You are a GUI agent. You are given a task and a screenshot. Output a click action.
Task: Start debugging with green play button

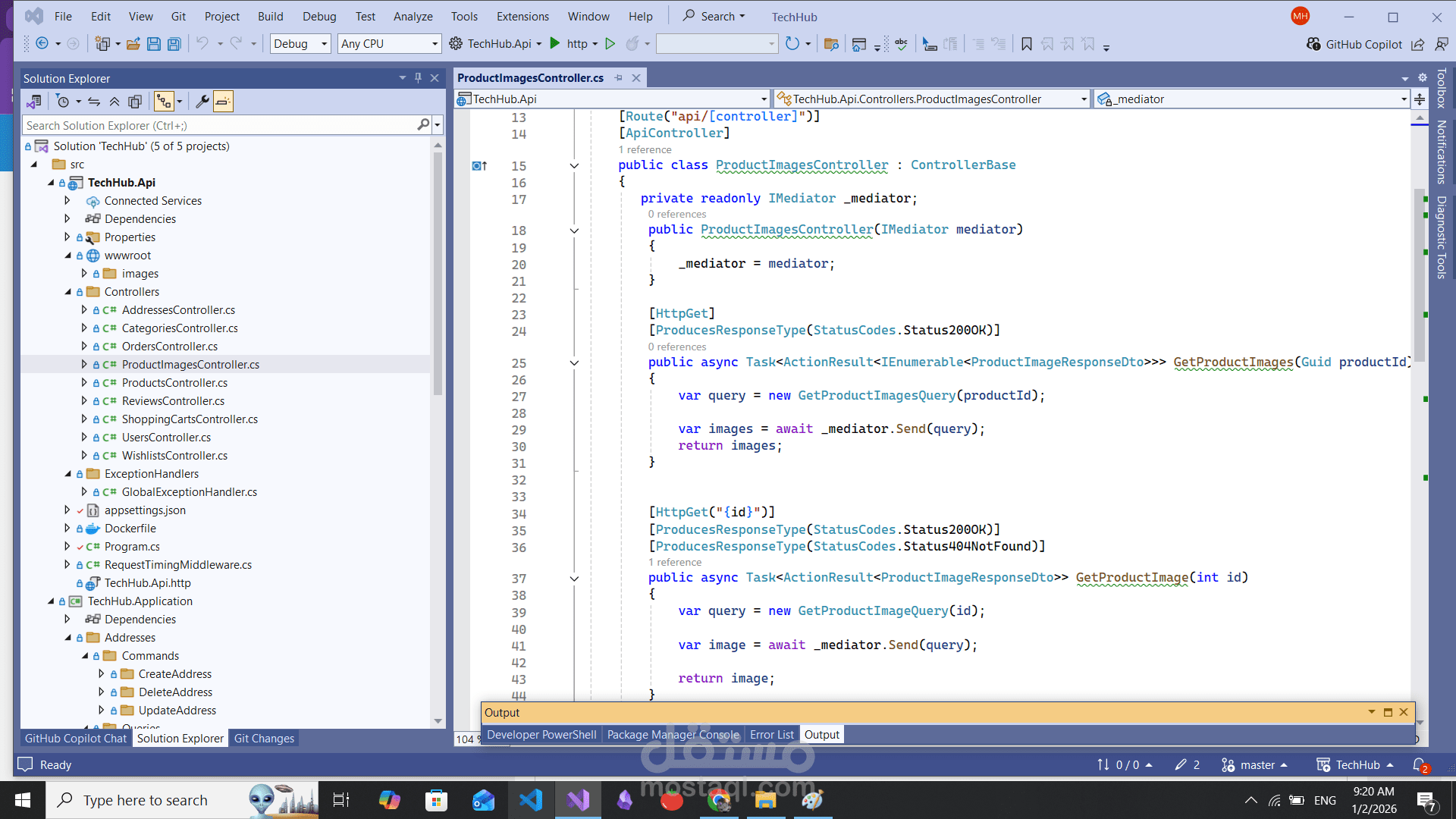tap(555, 44)
